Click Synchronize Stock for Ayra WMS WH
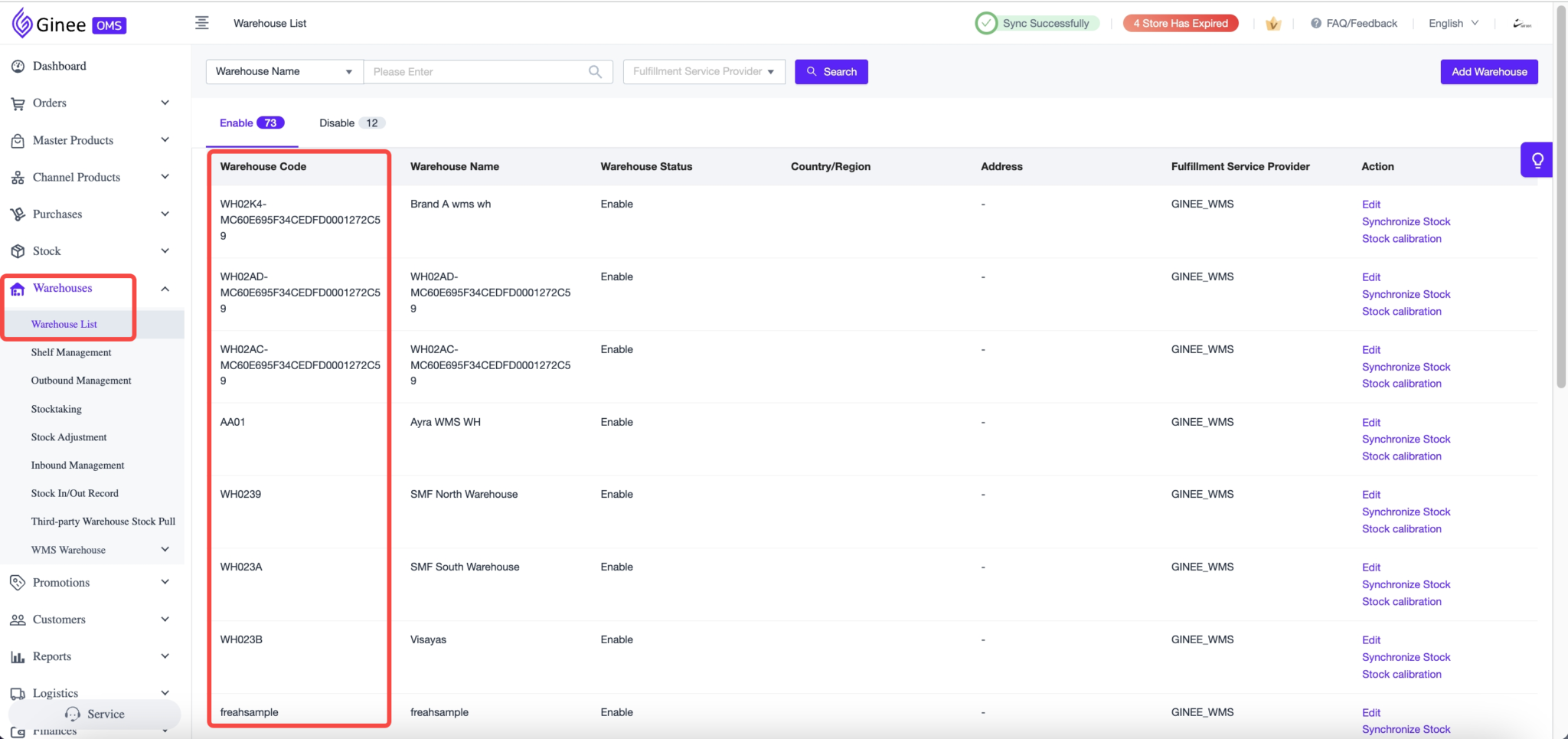1568x739 pixels. coord(1406,439)
